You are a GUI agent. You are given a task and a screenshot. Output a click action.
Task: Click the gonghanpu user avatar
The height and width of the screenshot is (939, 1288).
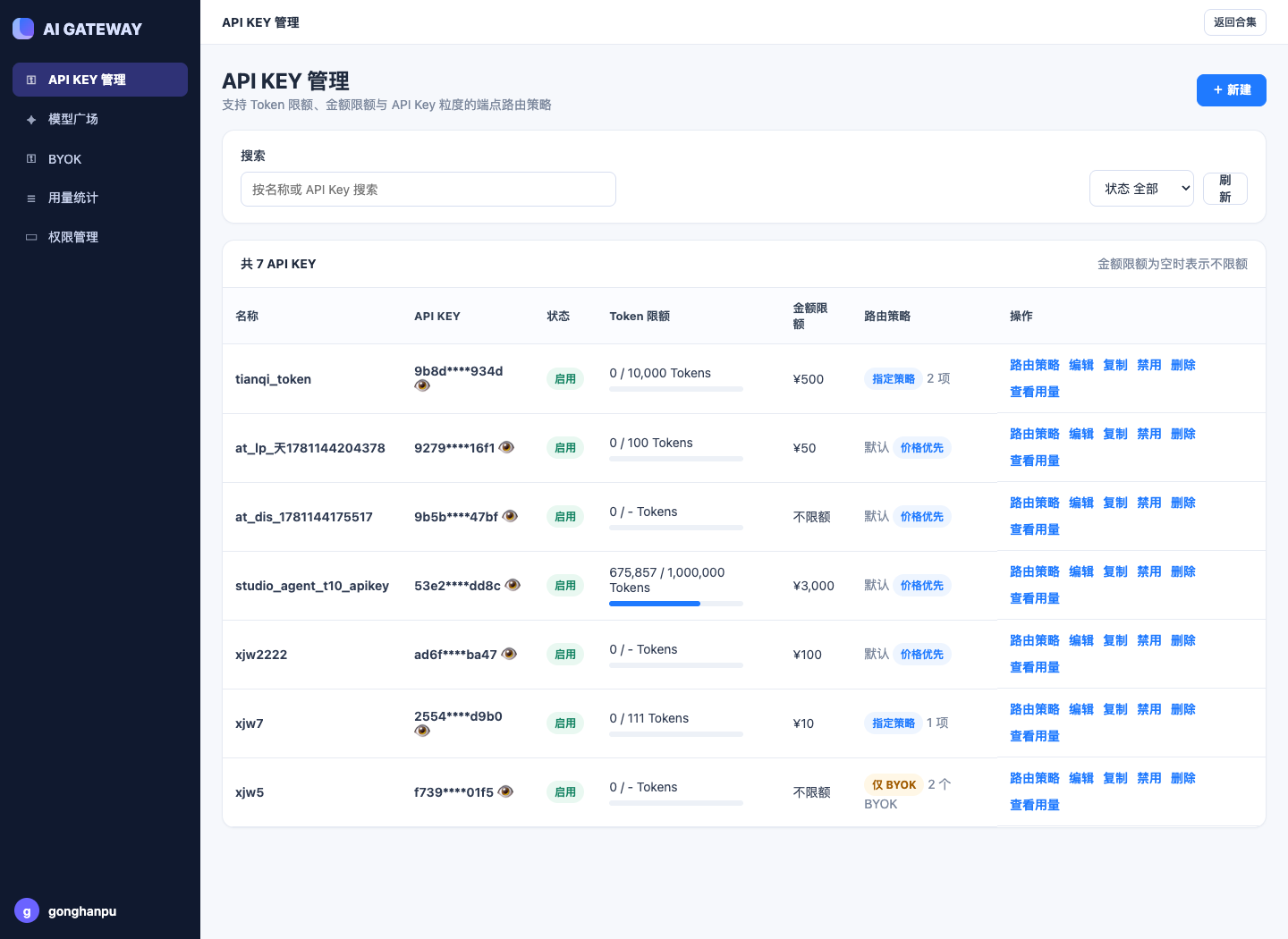(x=27, y=910)
